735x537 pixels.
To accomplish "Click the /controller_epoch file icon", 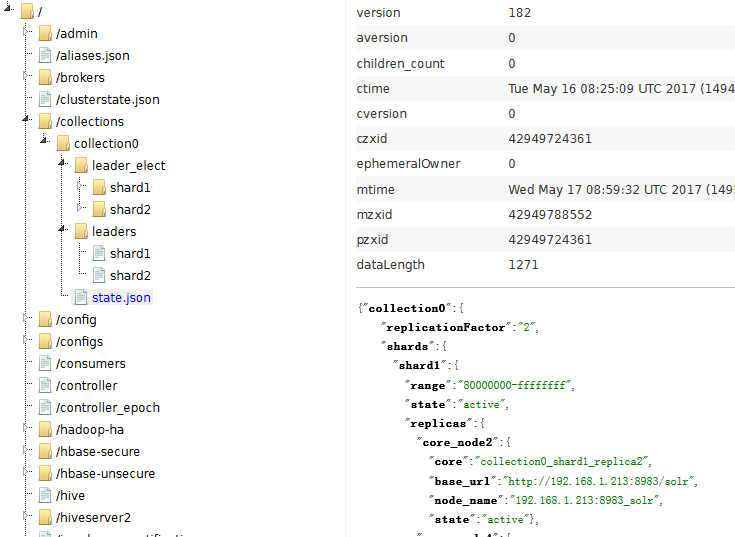I will point(45,408).
